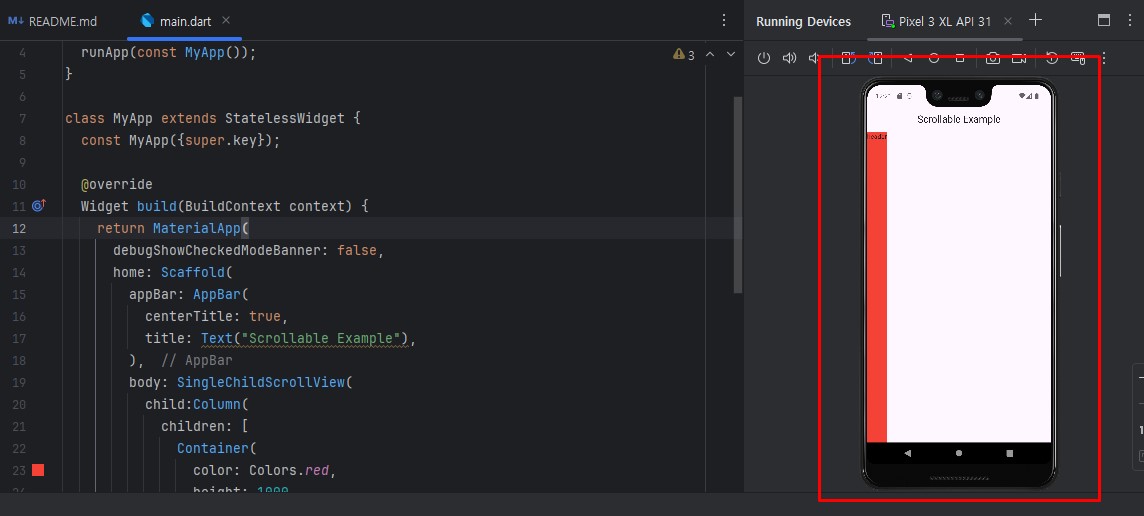Click emulator toolbar Back triangle icon
The height and width of the screenshot is (516, 1144).
coord(908,58)
